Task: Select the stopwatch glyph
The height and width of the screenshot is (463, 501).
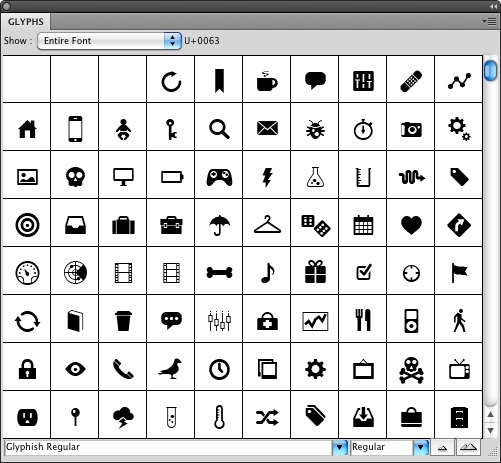Action: click(x=363, y=129)
